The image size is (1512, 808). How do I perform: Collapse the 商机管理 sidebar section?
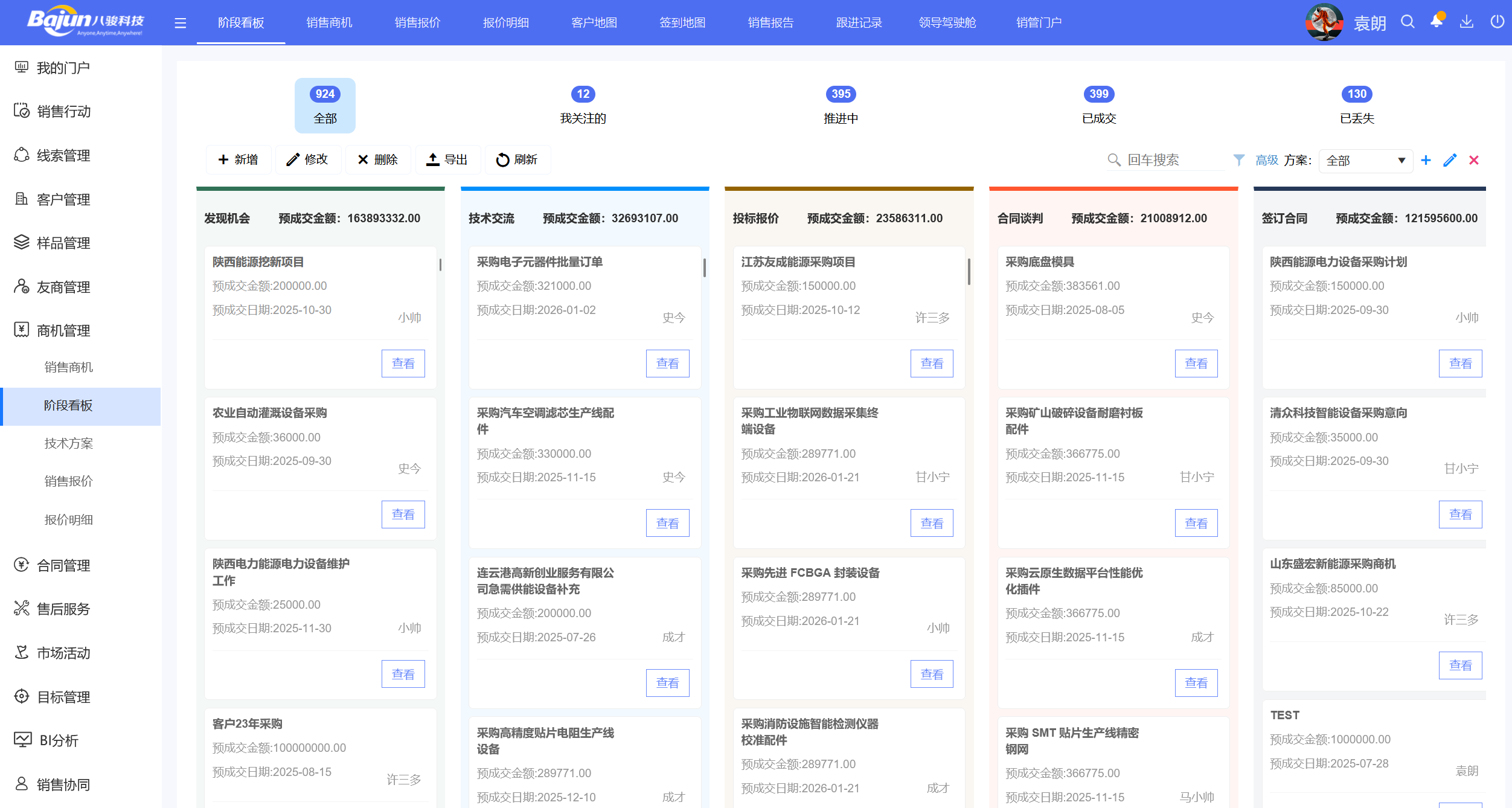pyautogui.click(x=63, y=330)
